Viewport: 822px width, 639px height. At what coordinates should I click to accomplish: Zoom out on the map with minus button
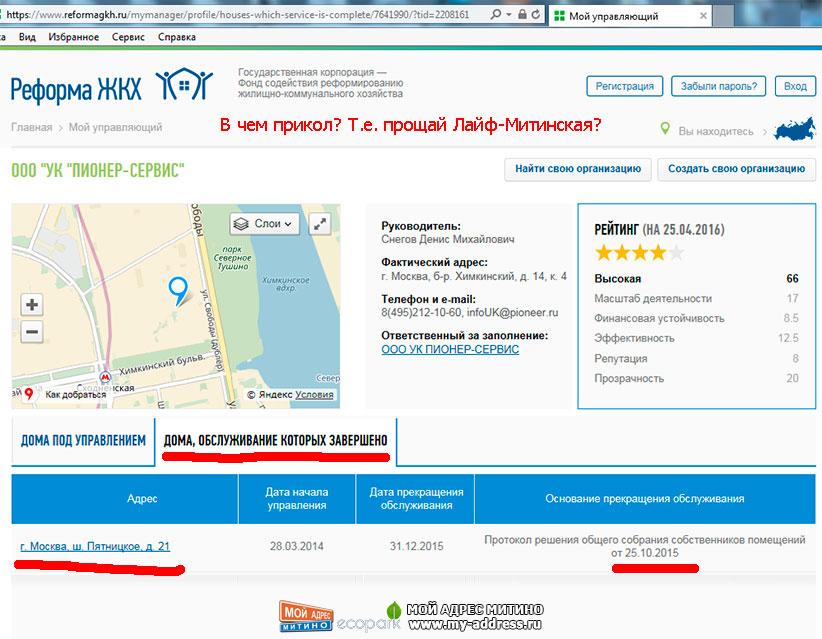point(31,332)
